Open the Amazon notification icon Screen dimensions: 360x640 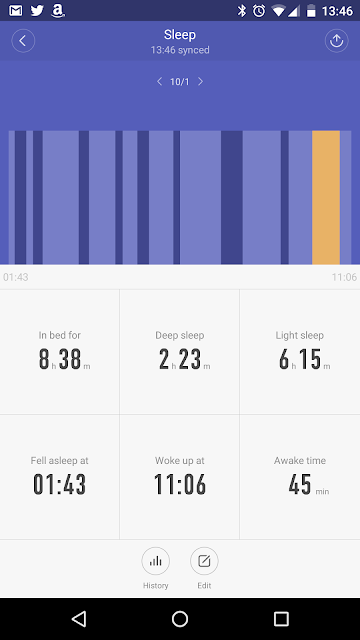pos(58,11)
